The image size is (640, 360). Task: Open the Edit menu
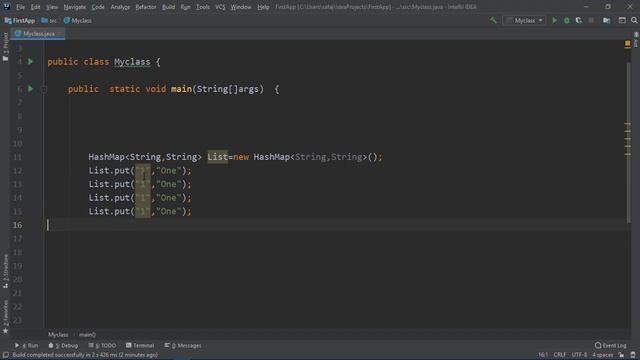coord(36,7)
